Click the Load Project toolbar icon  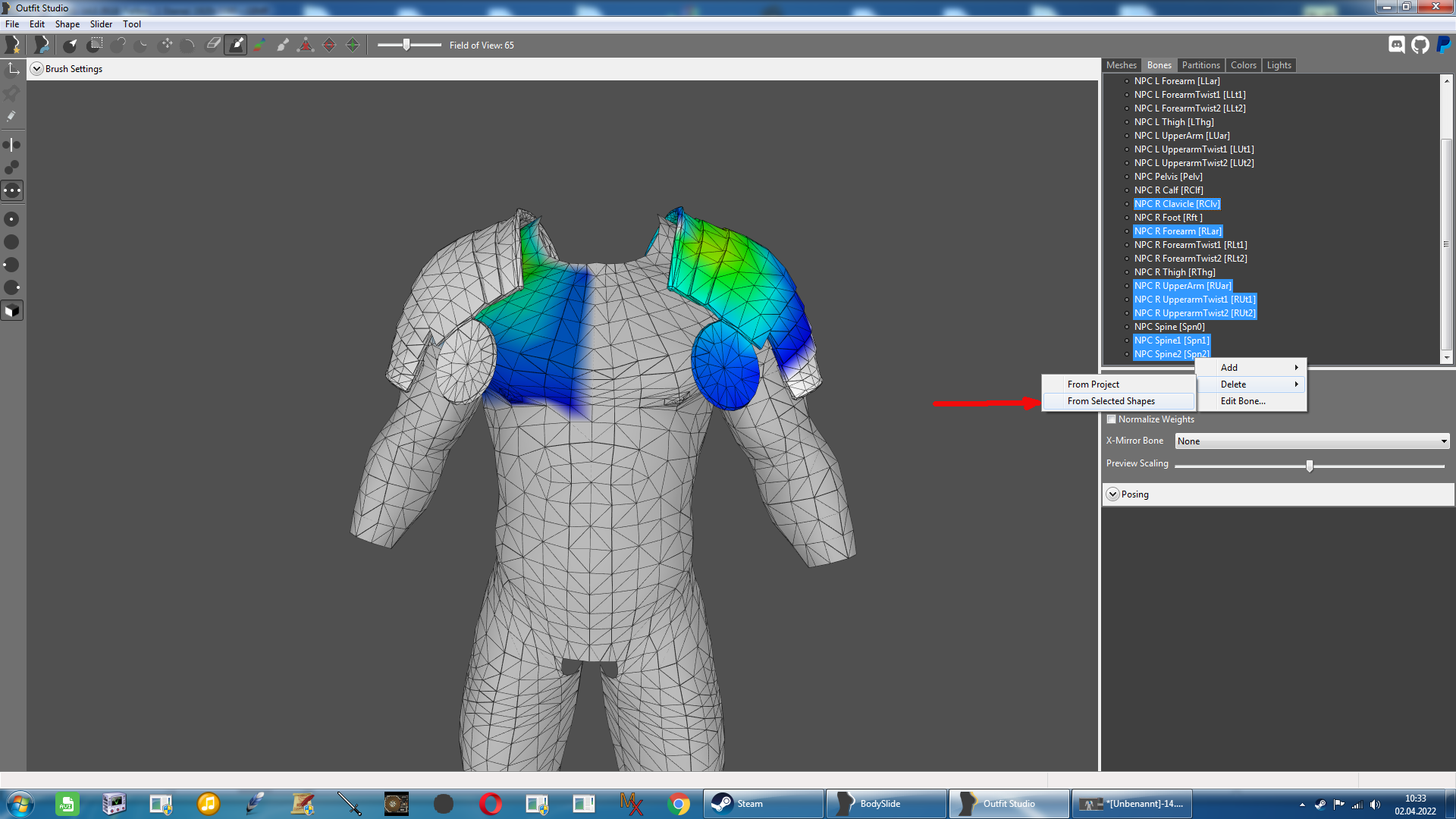pos(41,45)
